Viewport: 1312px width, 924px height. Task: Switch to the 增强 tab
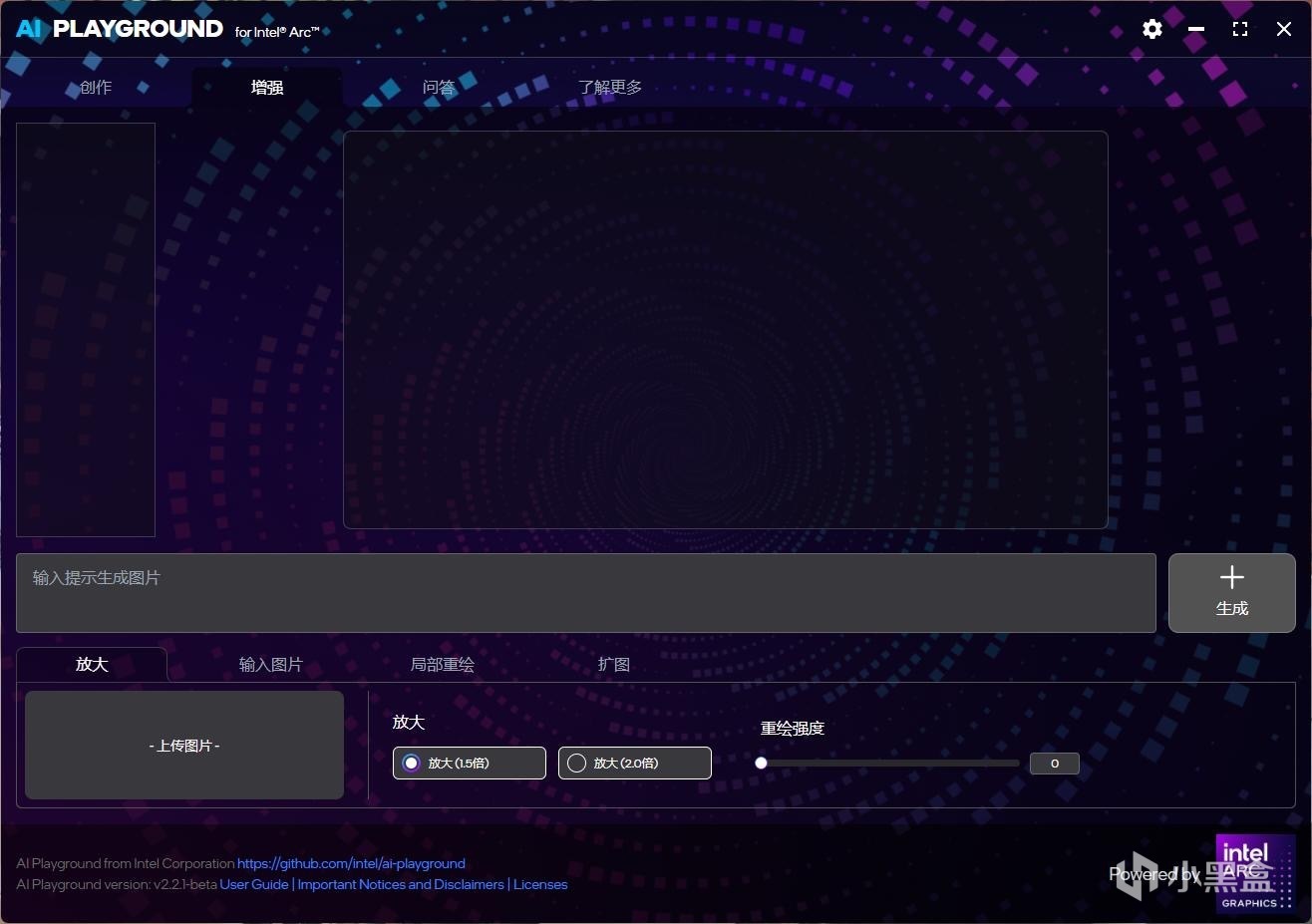coord(267,87)
